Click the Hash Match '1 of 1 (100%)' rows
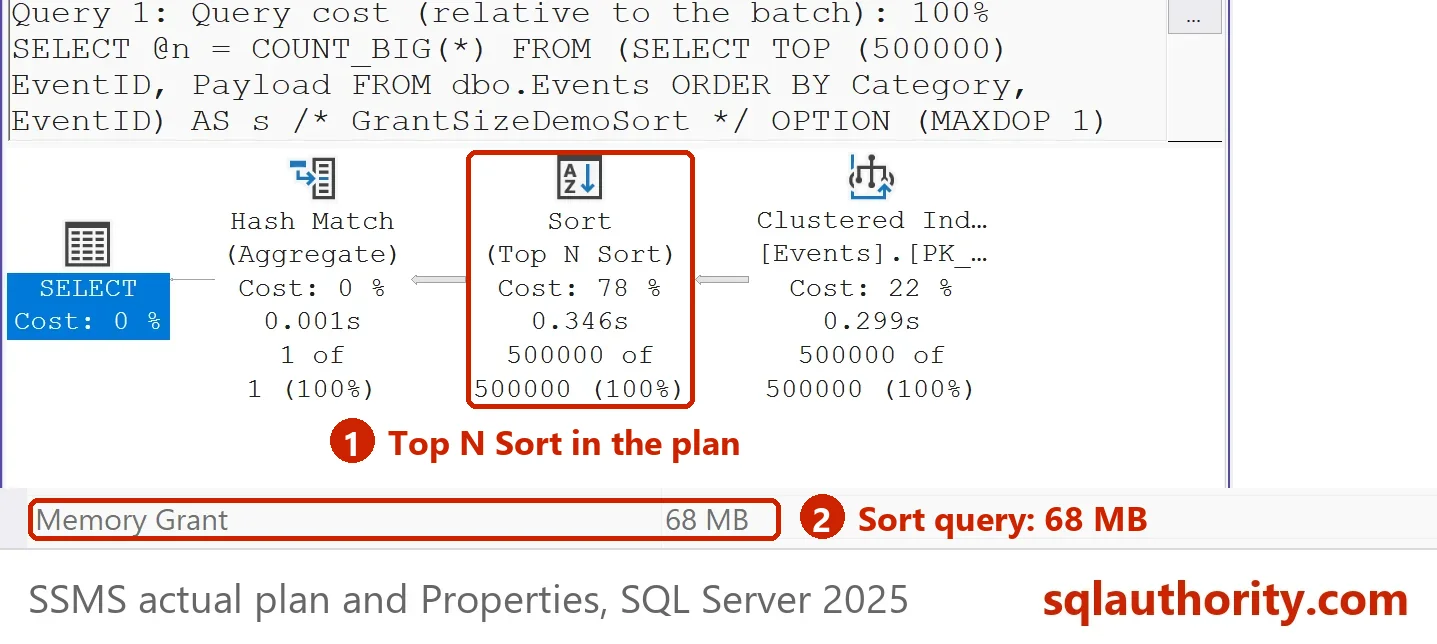1437x644 pixels. (312, 371)
